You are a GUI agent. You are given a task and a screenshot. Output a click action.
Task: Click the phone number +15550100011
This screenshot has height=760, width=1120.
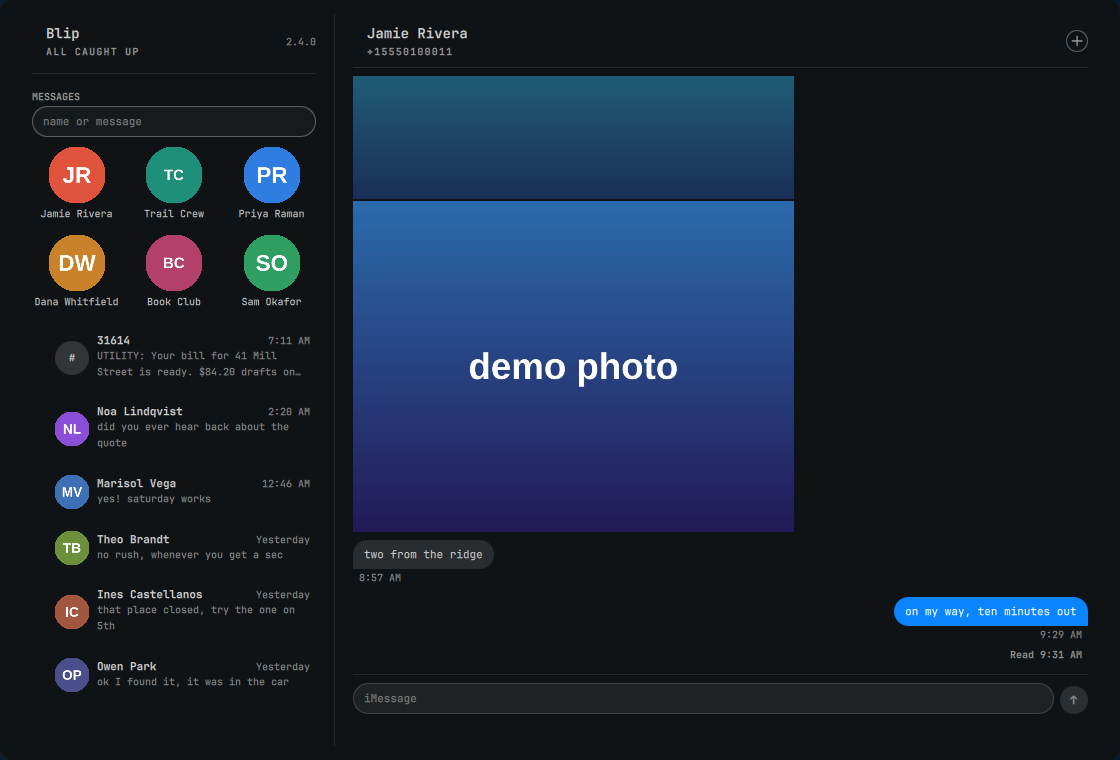[409, 52]
